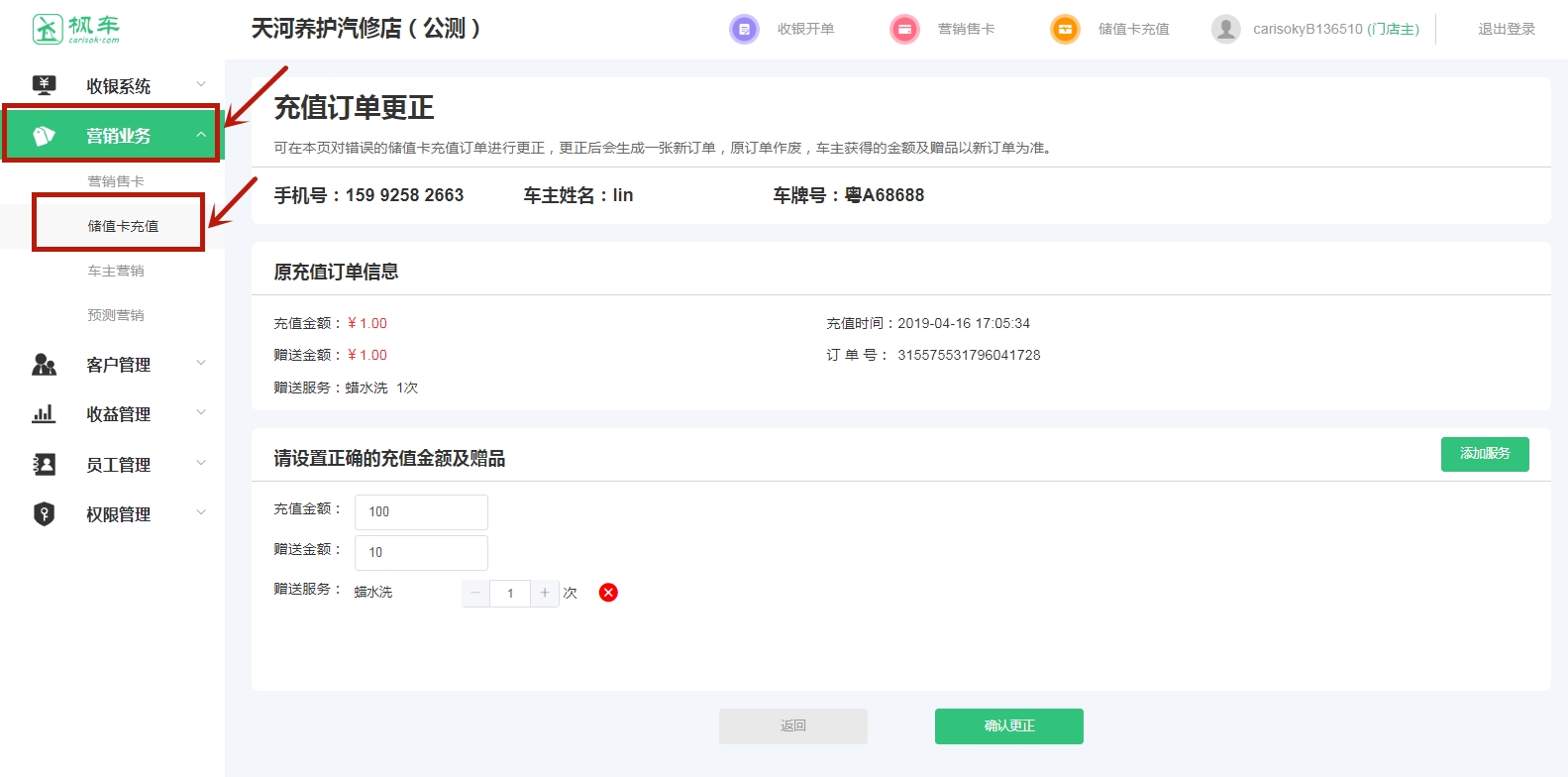Screen dimensions: 1568x777
Task: Click the red 营销售卡 icon
Action: pos(904,30)
